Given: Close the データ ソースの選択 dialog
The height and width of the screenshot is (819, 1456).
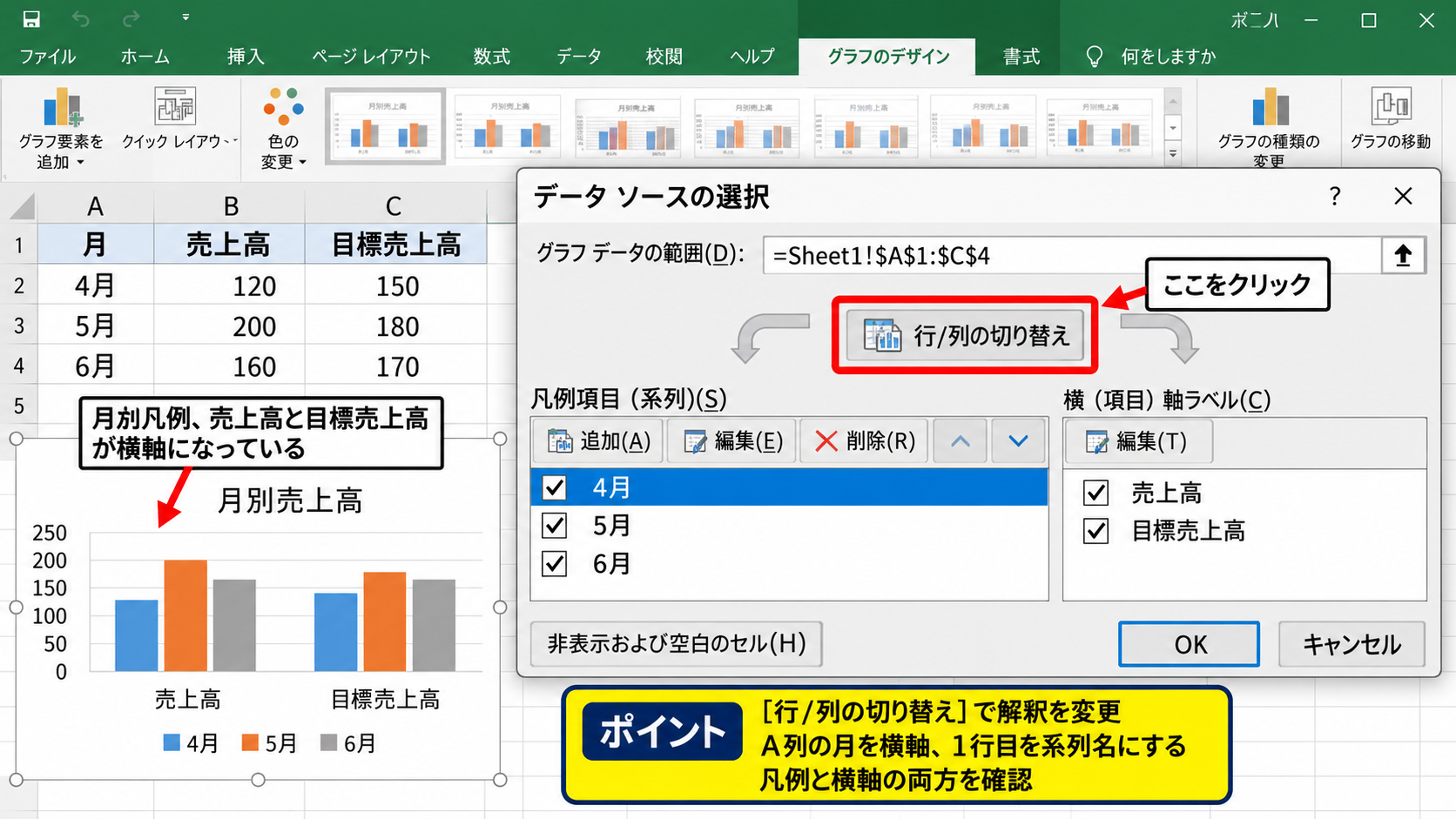Looking at the screenshot, I should click(x=1403, y=197).
